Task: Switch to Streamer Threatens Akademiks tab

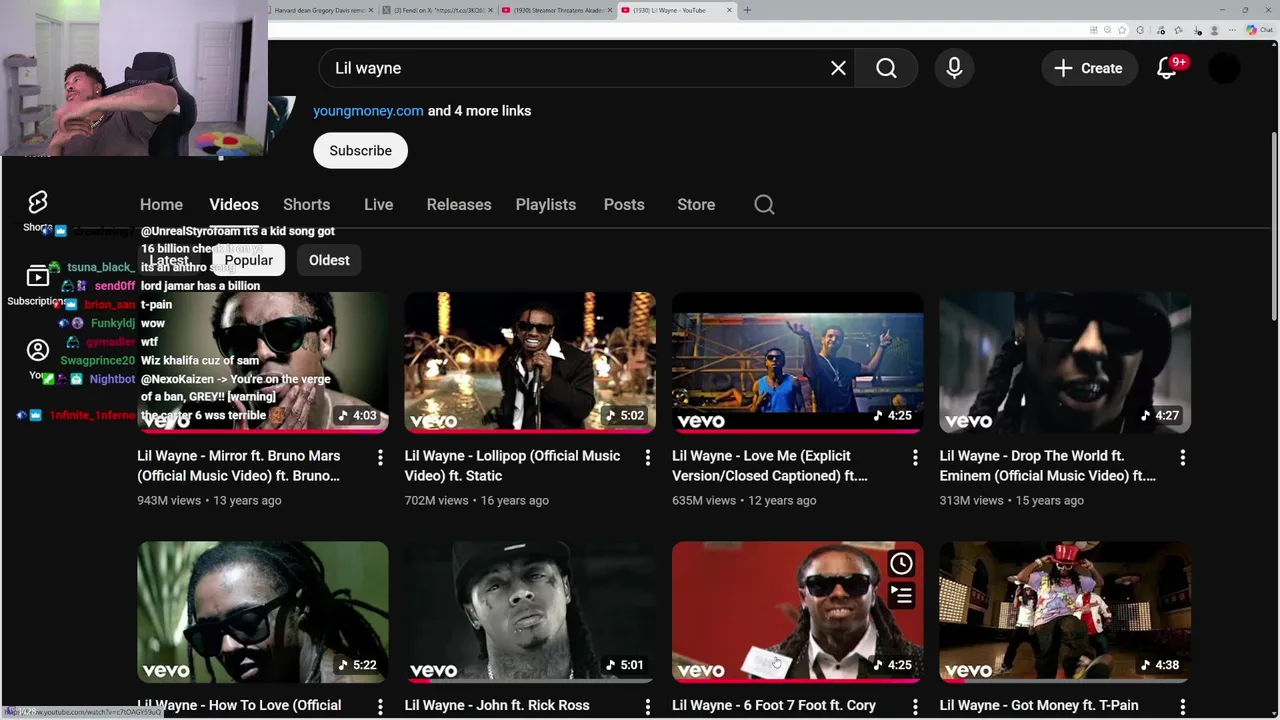Action: click(x=557, y=10)
